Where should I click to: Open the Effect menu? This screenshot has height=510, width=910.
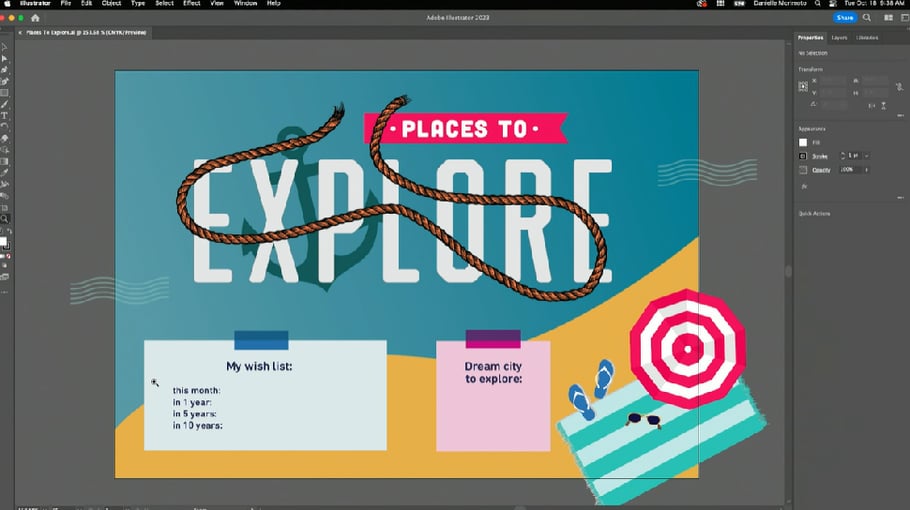[190, 4]
